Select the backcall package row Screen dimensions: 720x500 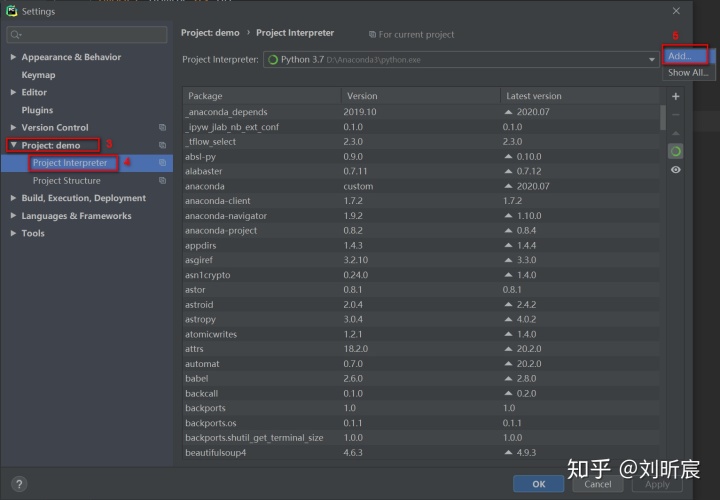421,393
